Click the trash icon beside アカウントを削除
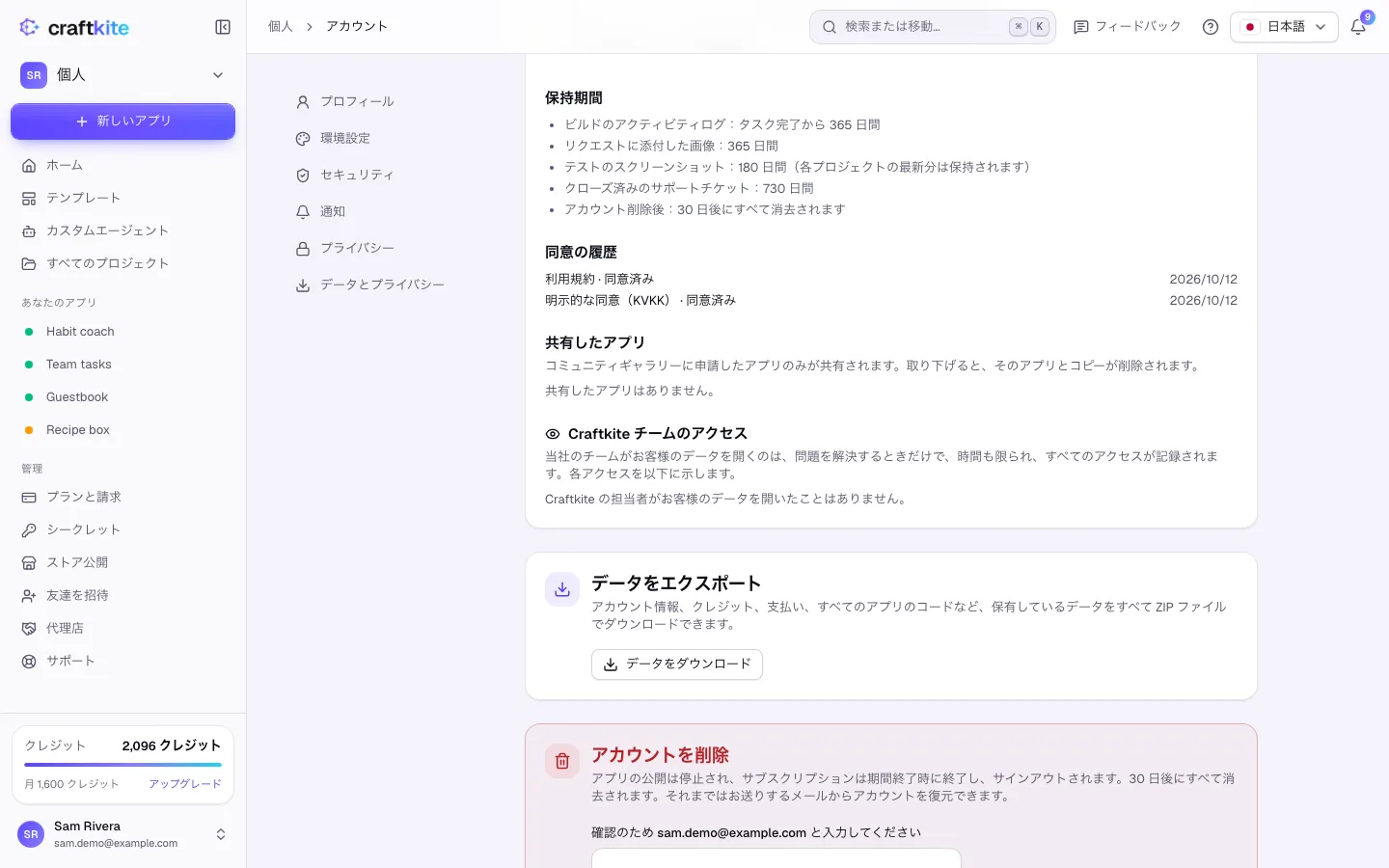Screen dimensions: 1389x868 (x=562, y=761)
